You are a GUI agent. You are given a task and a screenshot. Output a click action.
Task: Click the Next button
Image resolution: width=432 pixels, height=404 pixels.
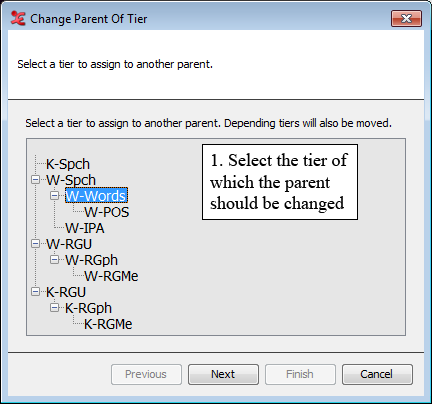click(223, 374)
